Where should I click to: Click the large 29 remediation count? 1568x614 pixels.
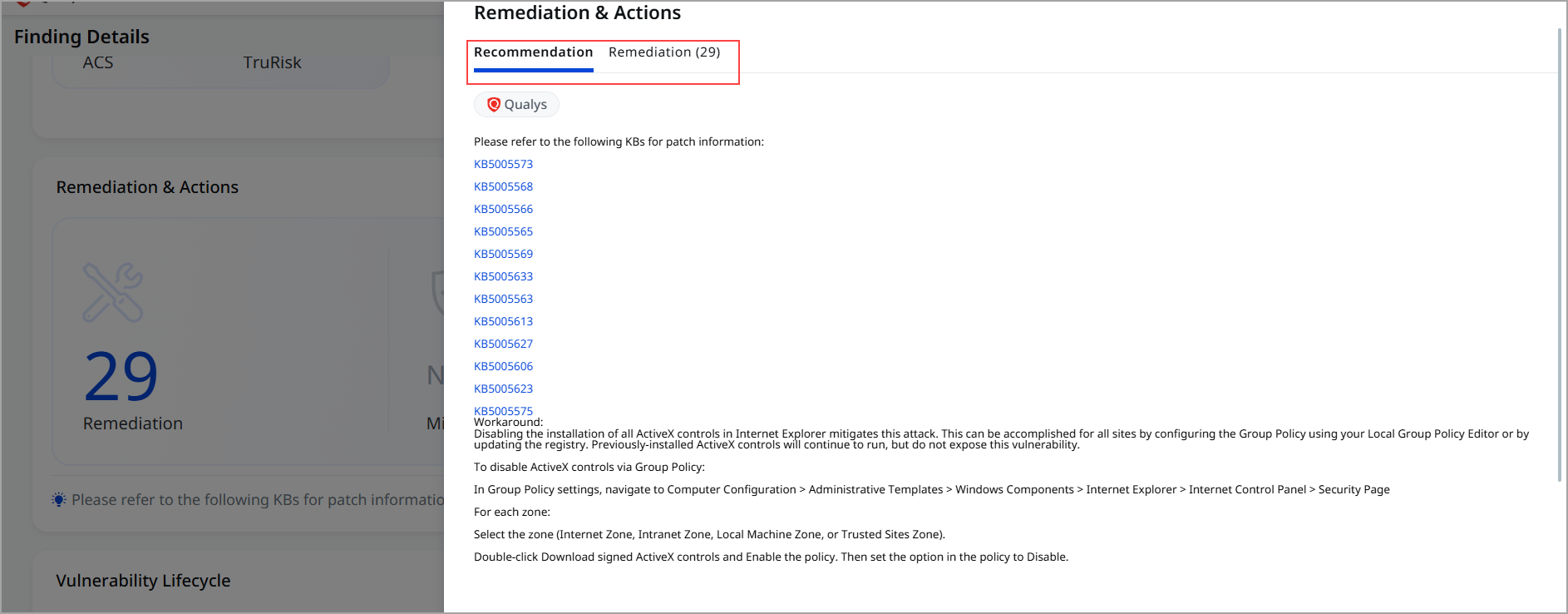[121, 377]
